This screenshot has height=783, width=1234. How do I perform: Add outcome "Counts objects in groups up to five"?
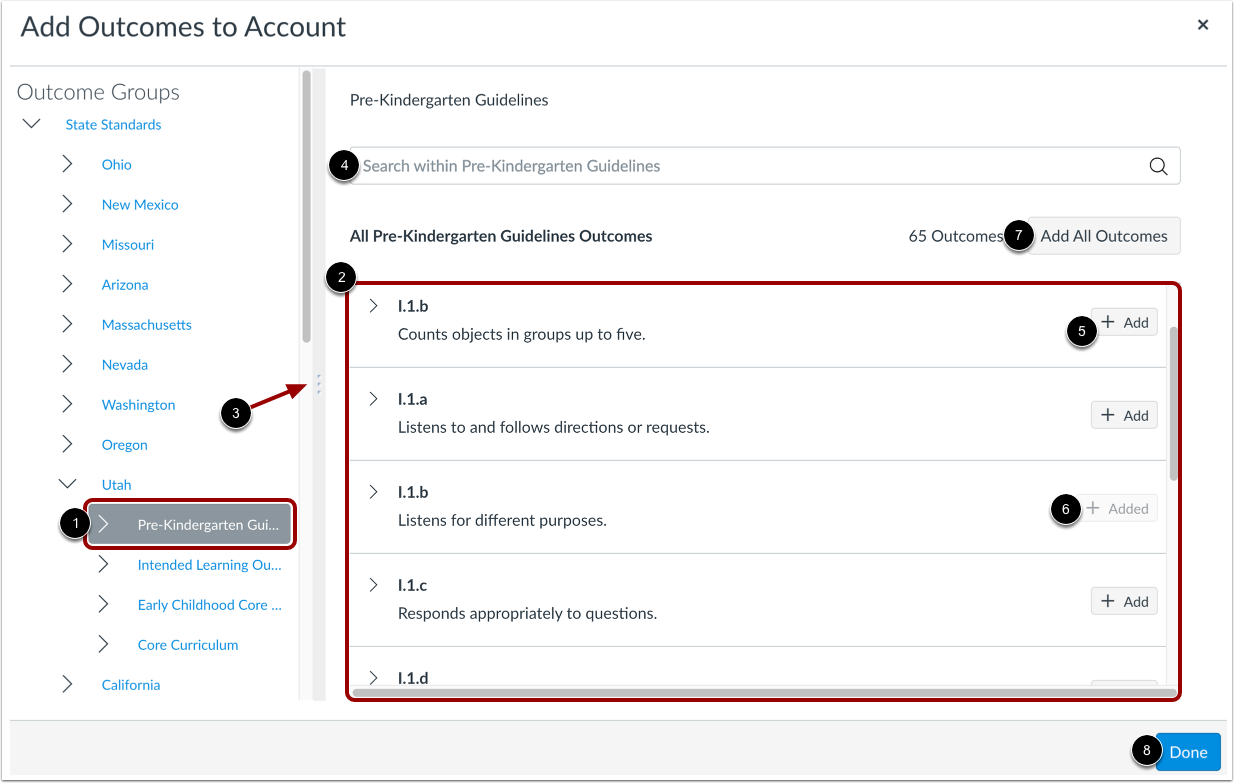[x=1124, y=322]
